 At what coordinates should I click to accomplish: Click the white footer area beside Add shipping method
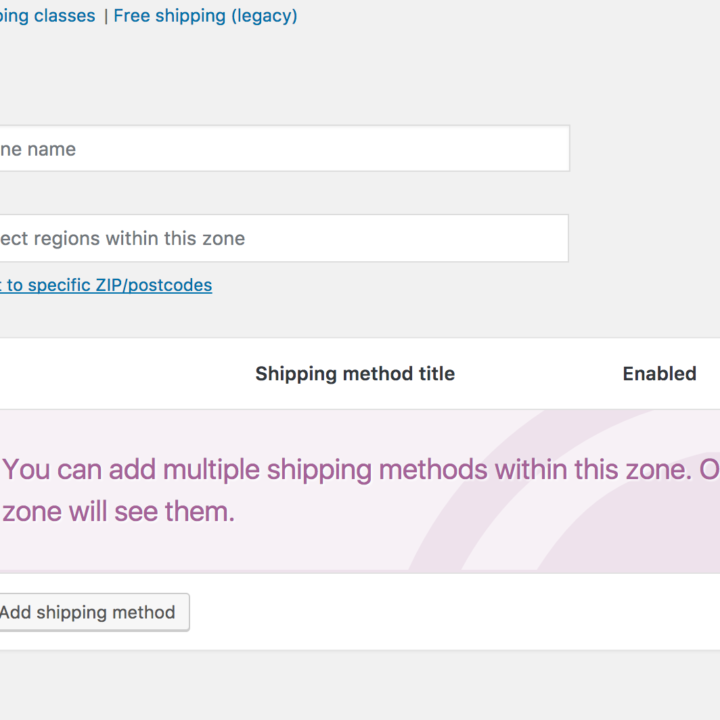[450, 612]
